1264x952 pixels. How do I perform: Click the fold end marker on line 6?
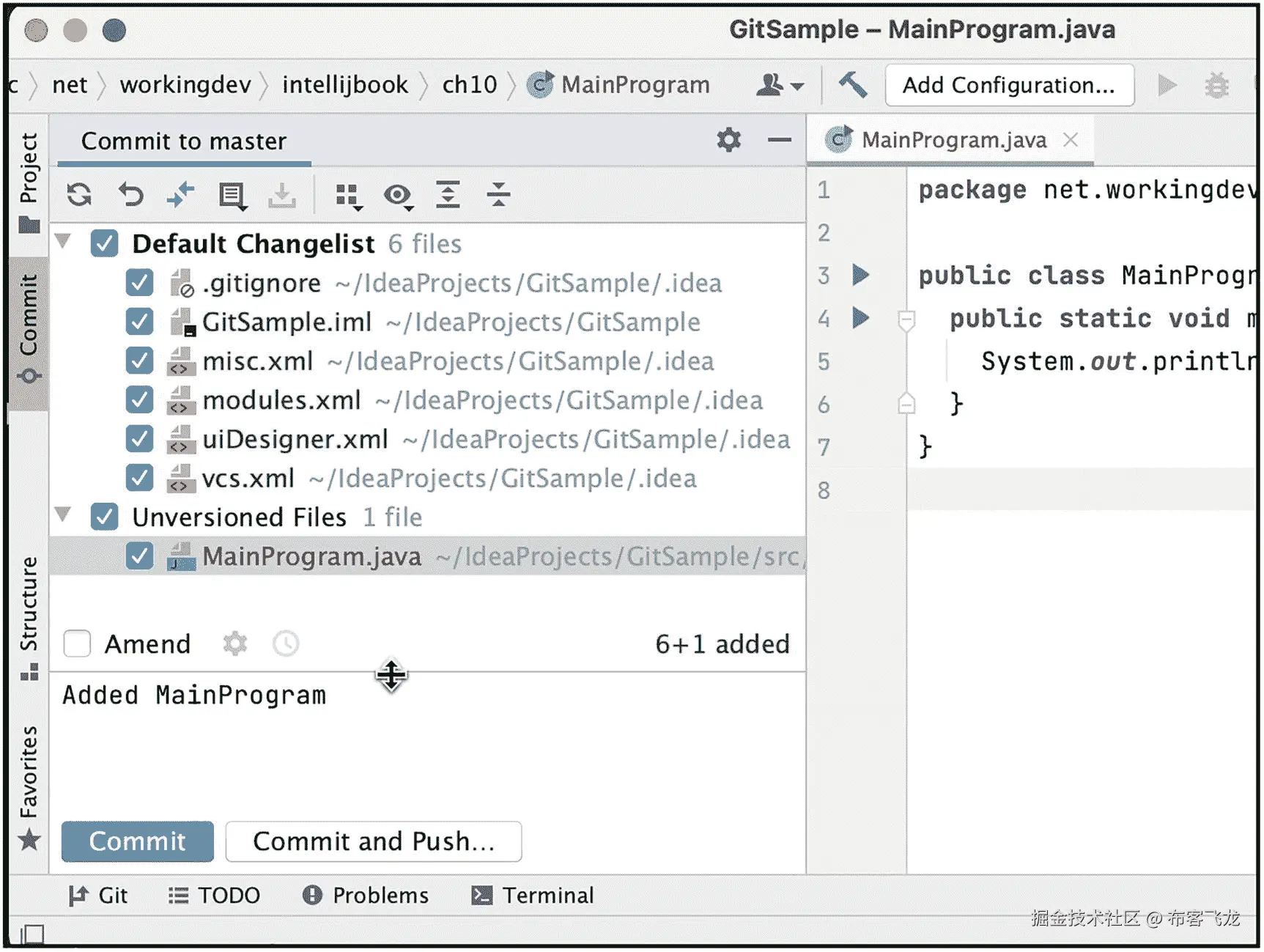point(906,404)
